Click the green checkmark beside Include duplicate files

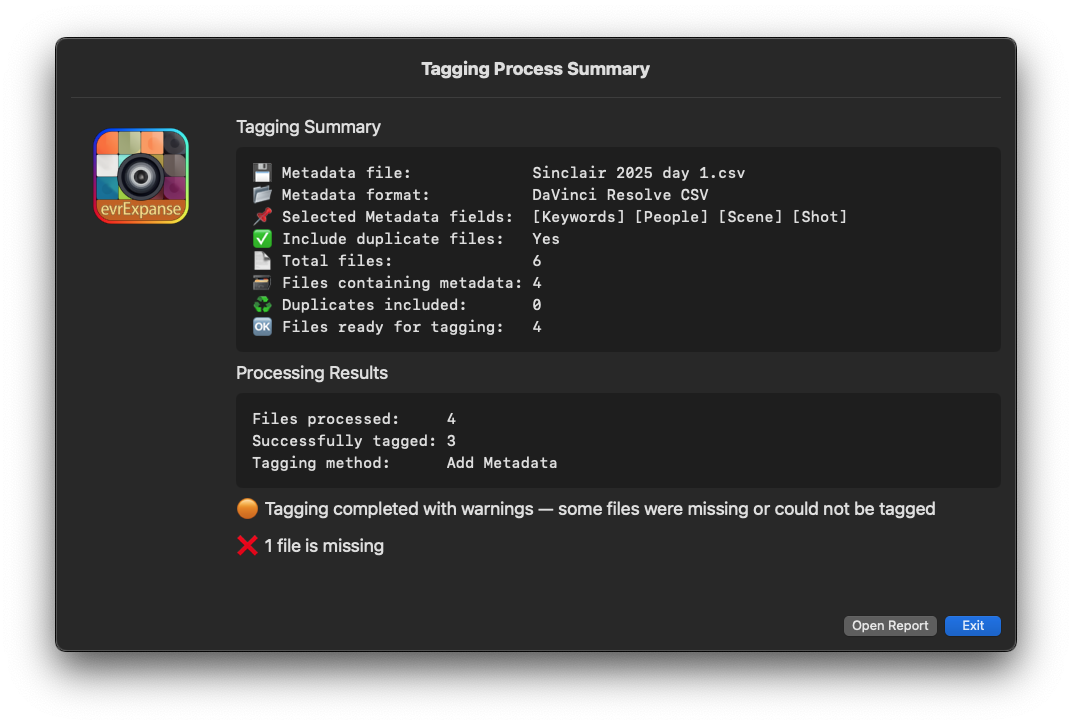click(262, 239)
